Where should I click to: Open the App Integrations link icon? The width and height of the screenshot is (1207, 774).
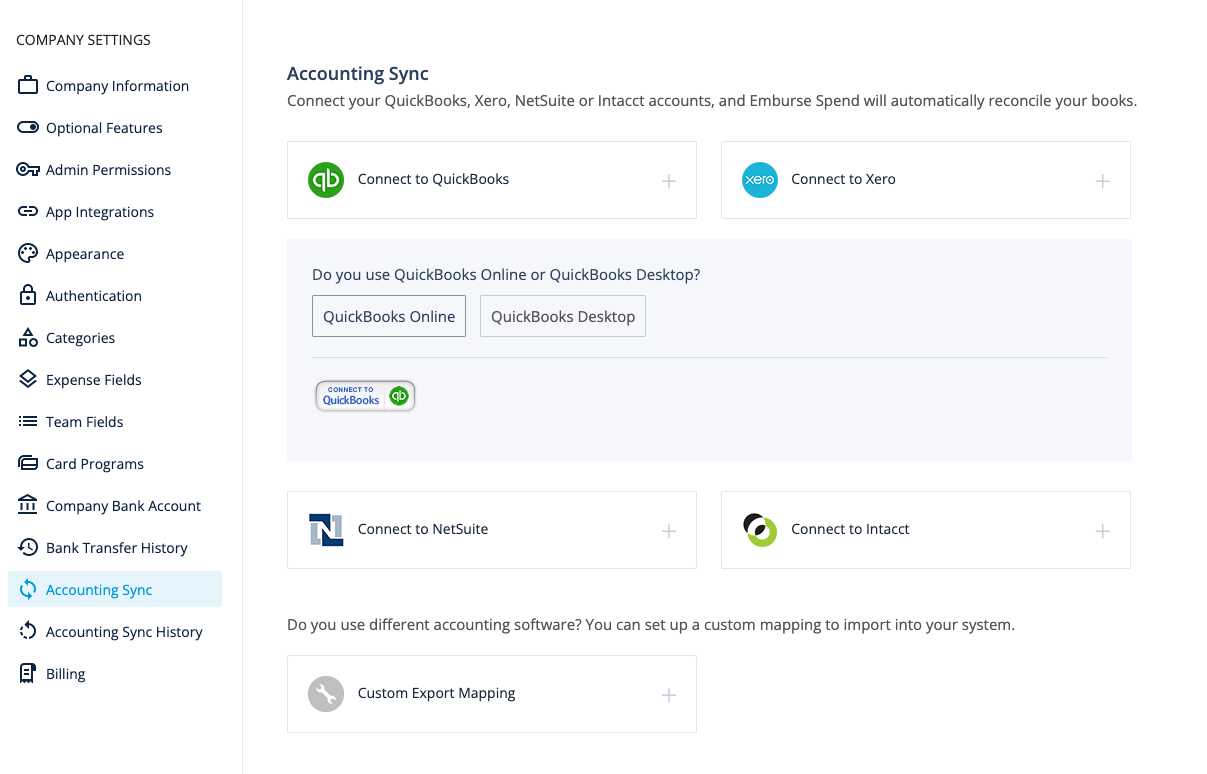(x=28, y=211)
